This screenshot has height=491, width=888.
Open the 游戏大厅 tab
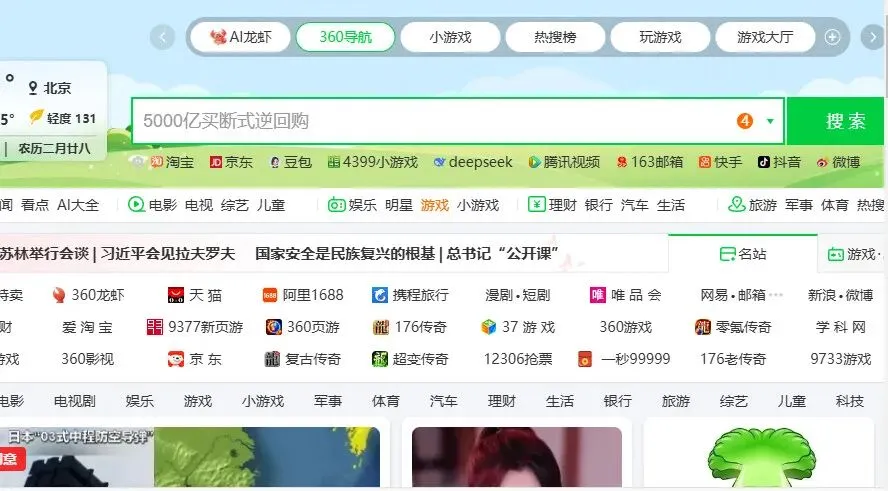765,37
